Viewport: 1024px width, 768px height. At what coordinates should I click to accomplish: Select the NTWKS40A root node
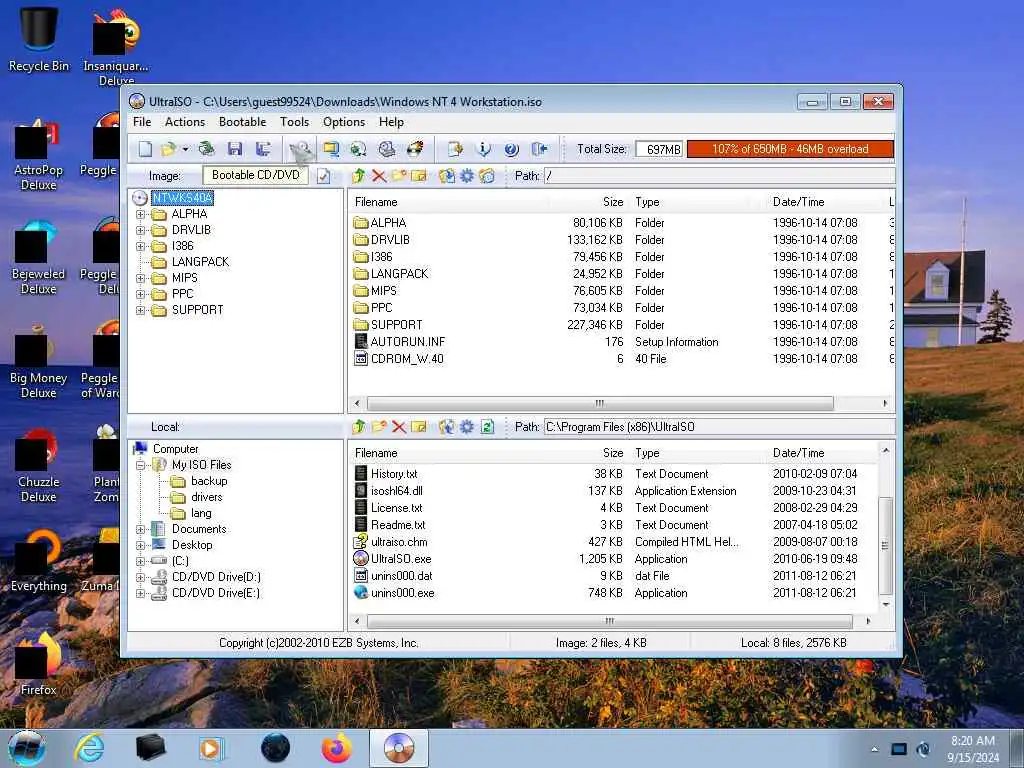tap(182, 198)
